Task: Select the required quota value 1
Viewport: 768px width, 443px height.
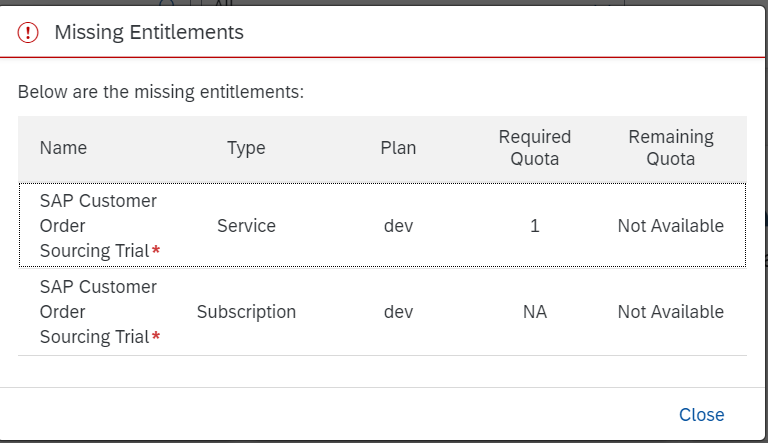Action: [535, 226]
